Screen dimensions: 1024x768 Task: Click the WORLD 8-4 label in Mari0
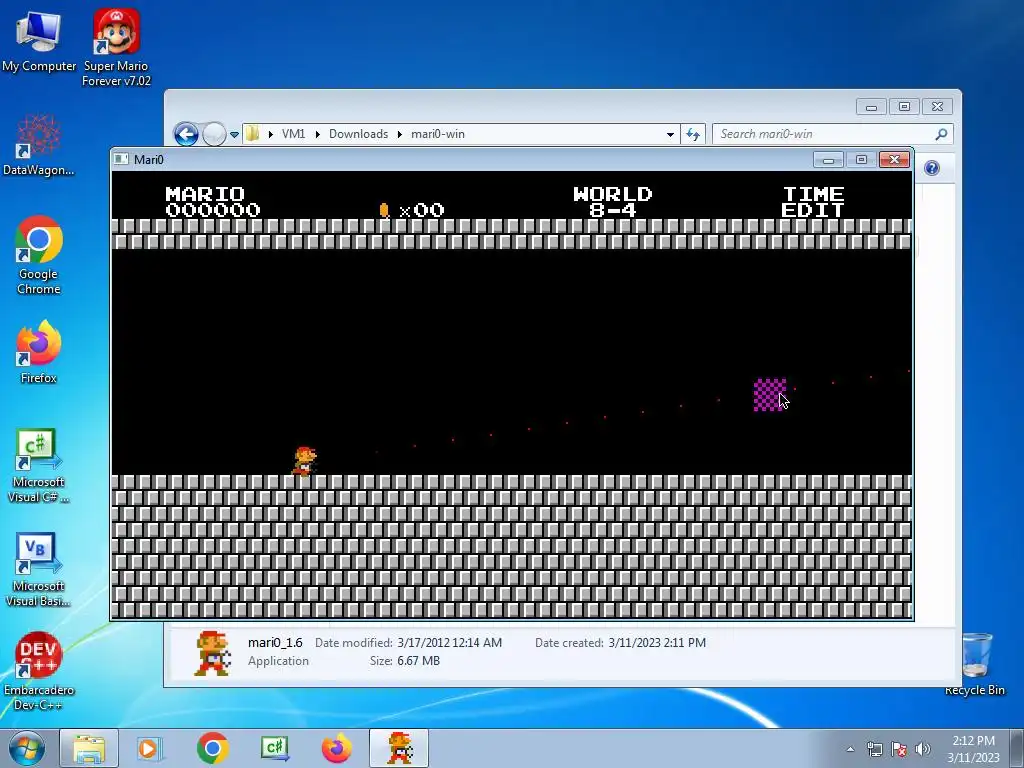(613, 202)
